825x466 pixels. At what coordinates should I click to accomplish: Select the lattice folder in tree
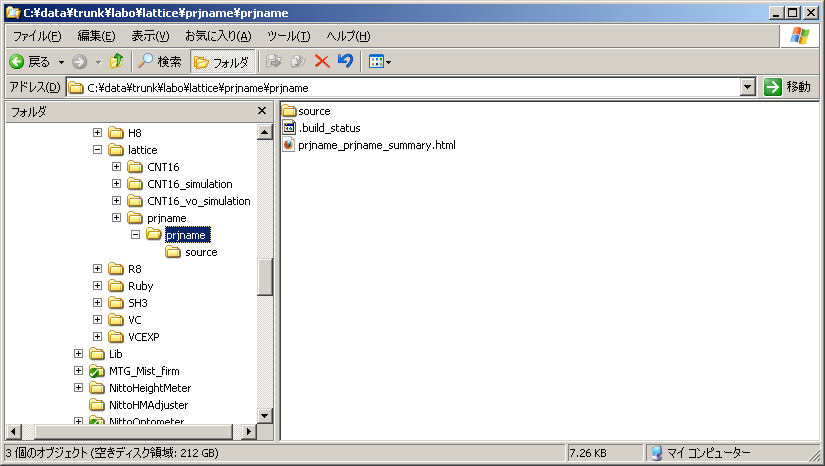pos(143,150)
